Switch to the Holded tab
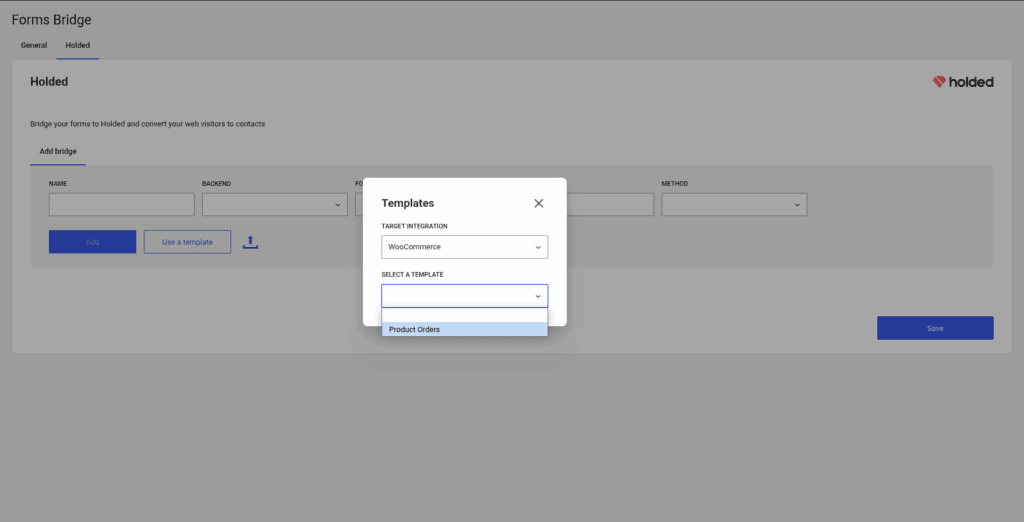The image size is (1024, 522). 78,46
